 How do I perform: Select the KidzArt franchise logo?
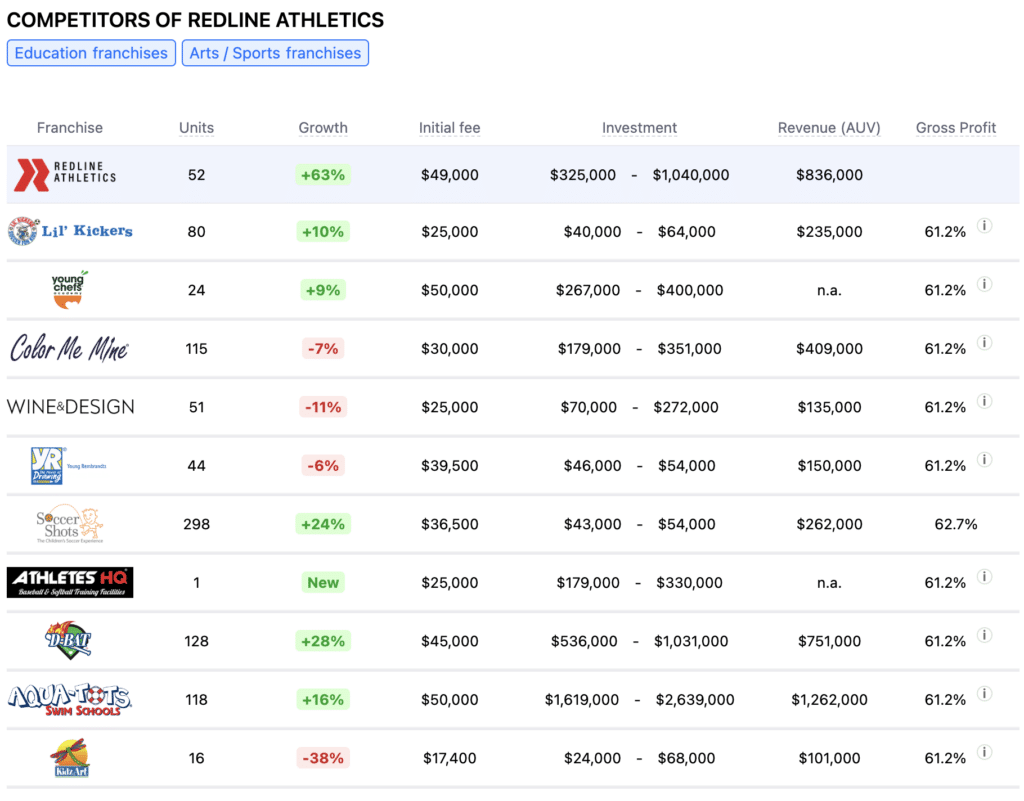tap(70, 758)
